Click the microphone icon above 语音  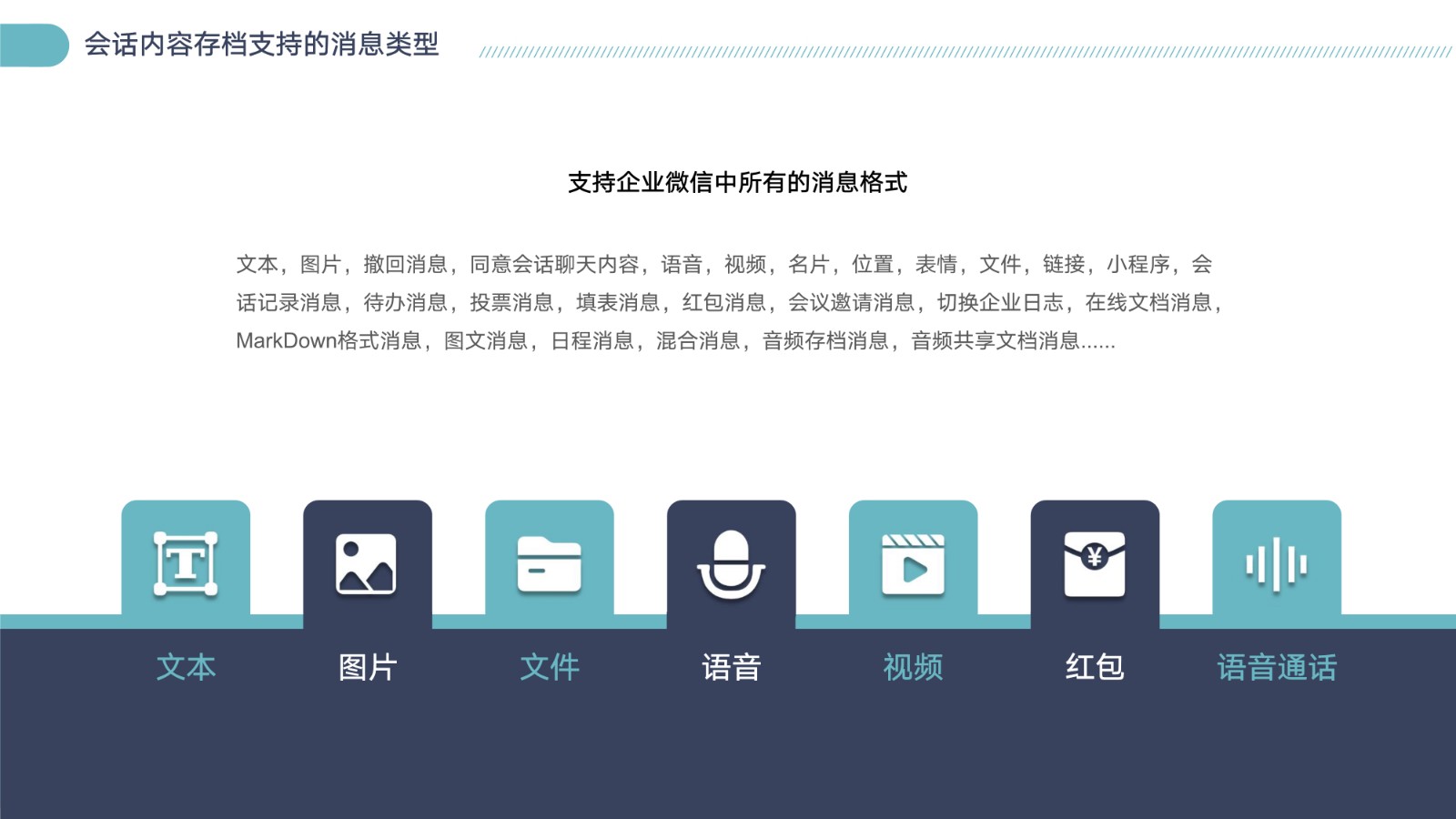click(x=731, y=565)
